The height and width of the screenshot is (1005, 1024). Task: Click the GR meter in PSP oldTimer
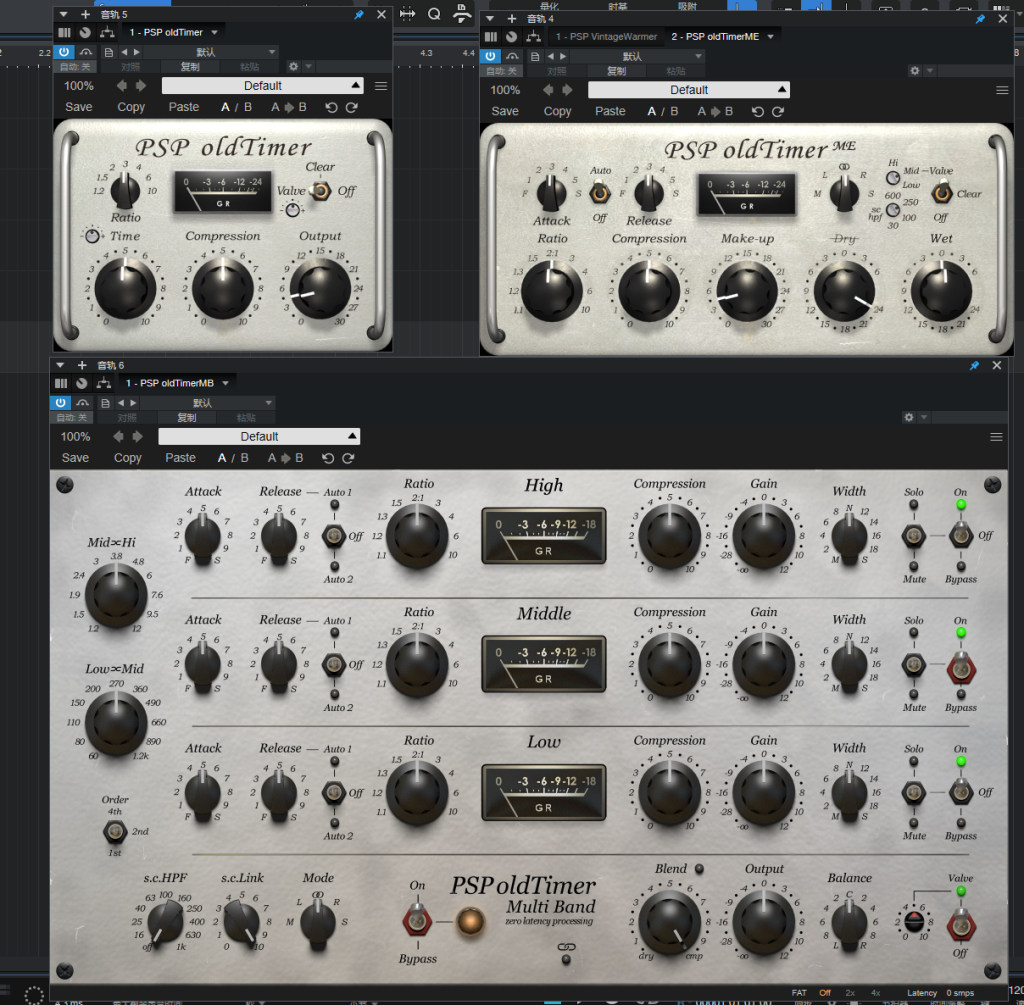click(x=223, y=192)
